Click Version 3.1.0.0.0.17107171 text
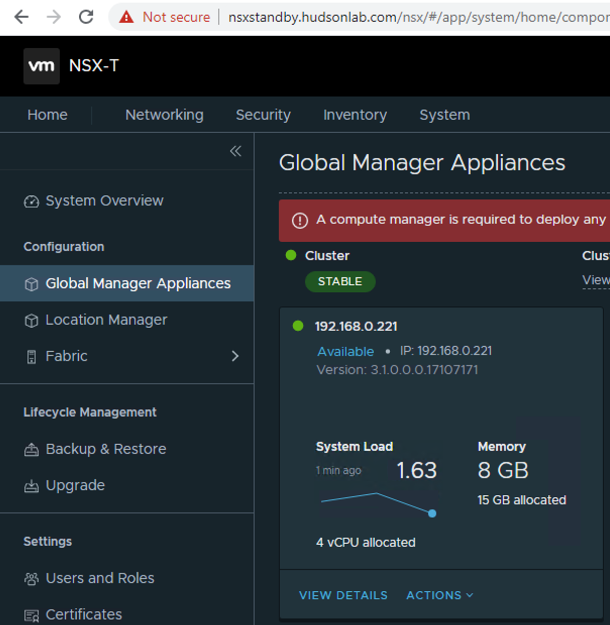Viewport: 610px width, 625px height. pos(397,370)
